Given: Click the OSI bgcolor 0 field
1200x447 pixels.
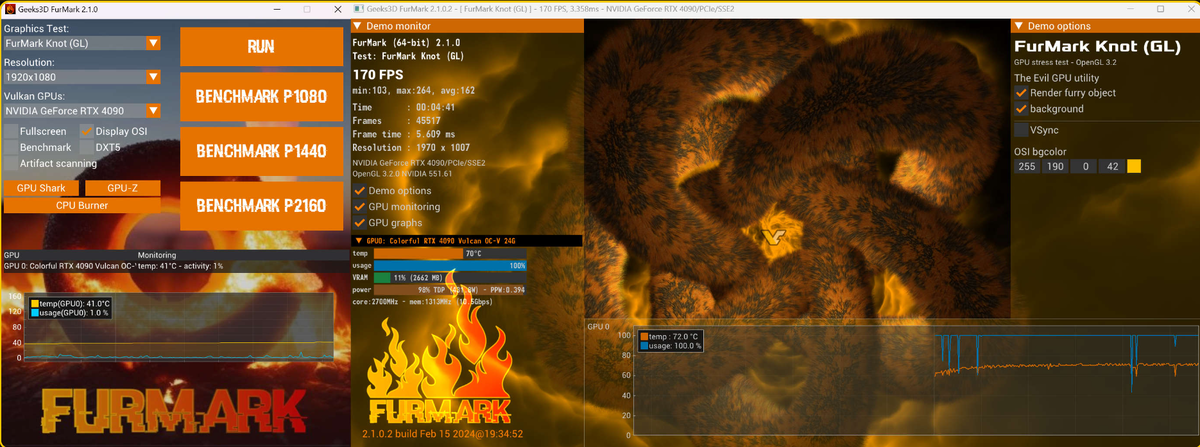Looking at the screenshot, I should (x=1084, y=166).
